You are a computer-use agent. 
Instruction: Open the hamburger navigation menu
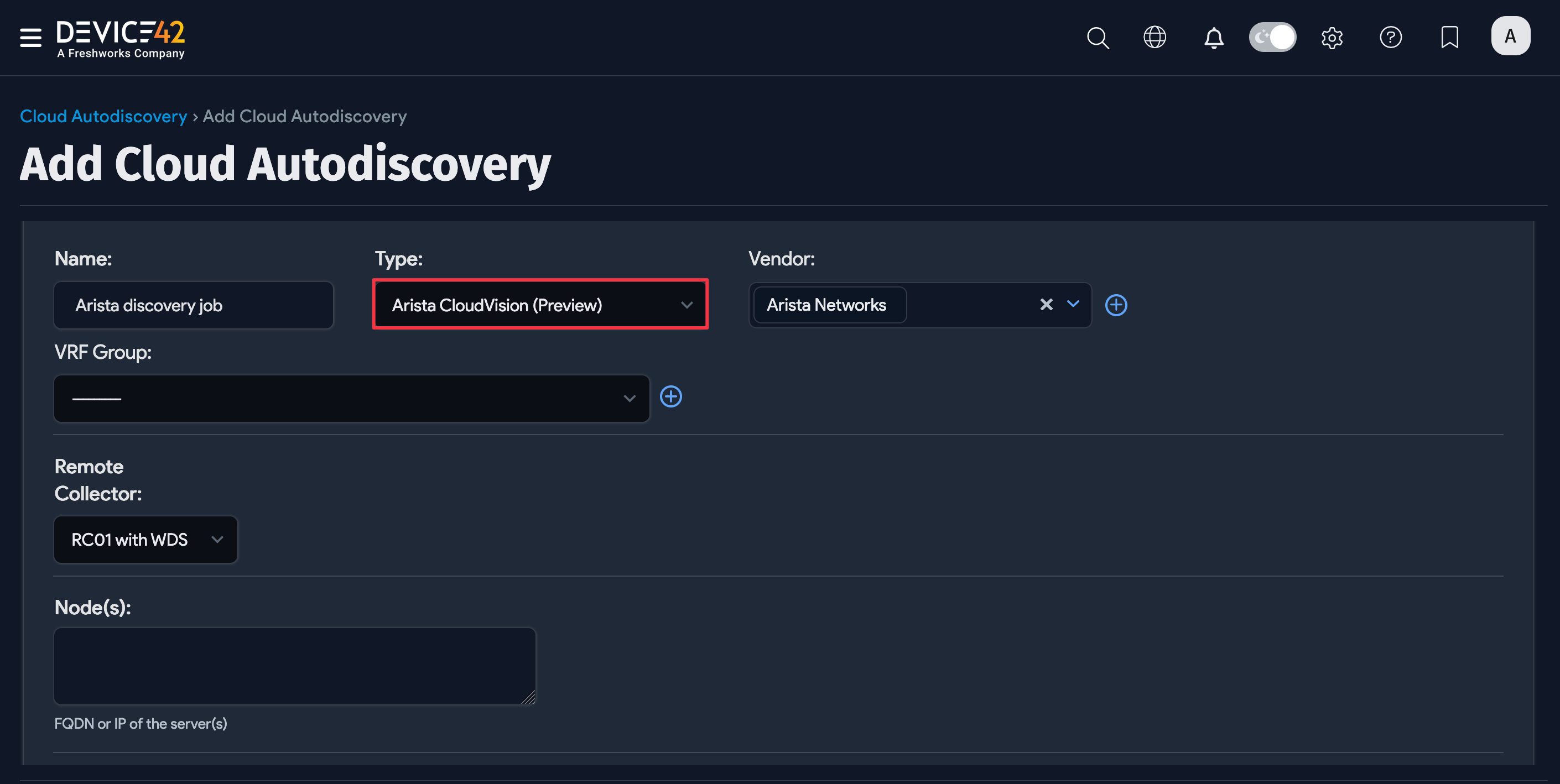point(30,37)
